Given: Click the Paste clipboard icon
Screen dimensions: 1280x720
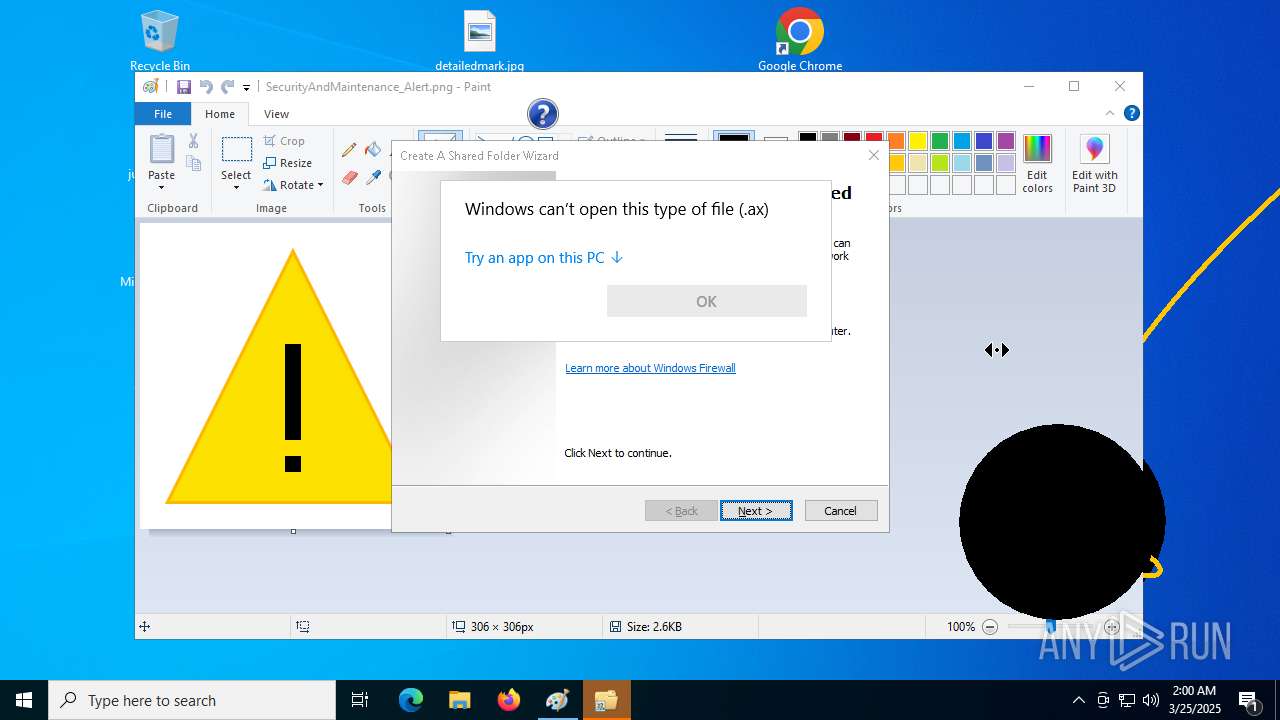Looking at the screenshot, I should tap(161, 149).
